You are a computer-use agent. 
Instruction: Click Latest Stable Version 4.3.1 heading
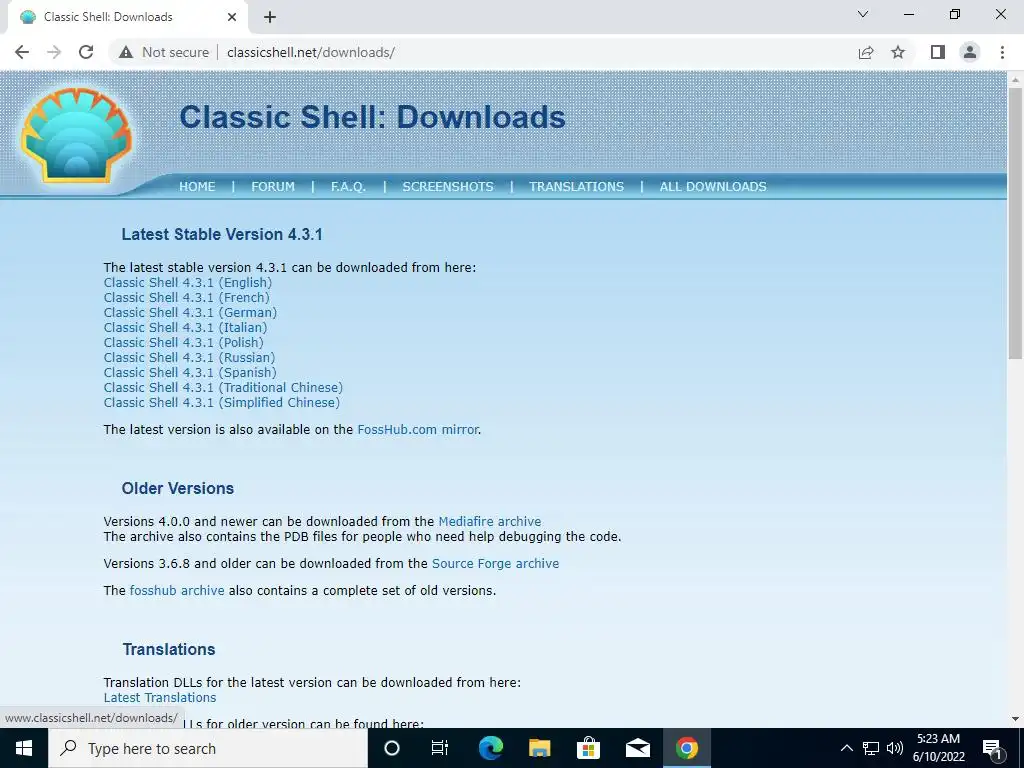tap(222, 234)
